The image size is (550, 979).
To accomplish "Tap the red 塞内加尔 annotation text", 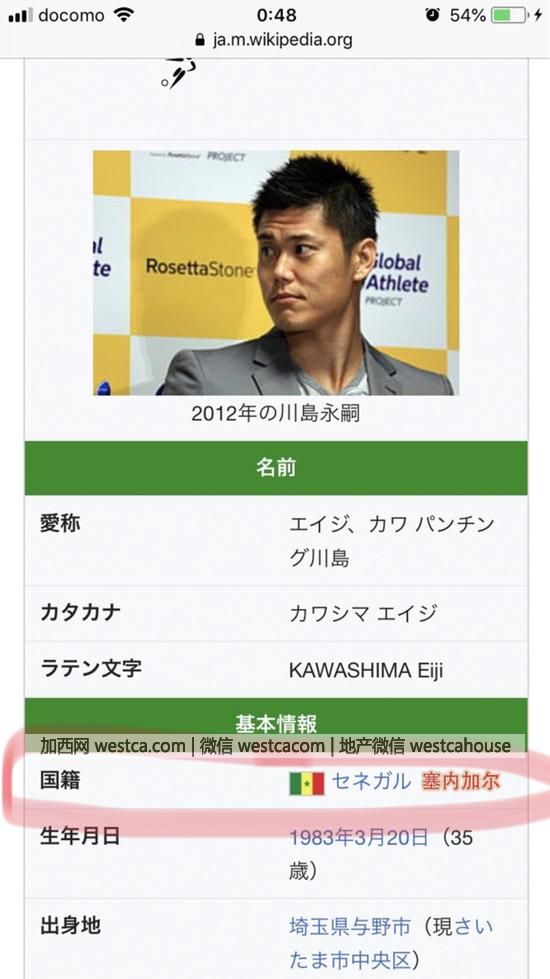I will pos(461,782).
